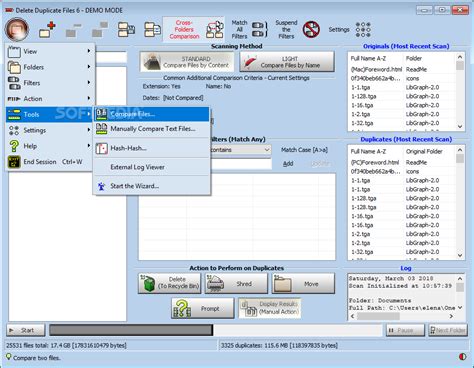Click the Manually Compare Text Files icon
The height and width of the screenshot is (368, 474).
pyautogui.click(x=101, y=129)
